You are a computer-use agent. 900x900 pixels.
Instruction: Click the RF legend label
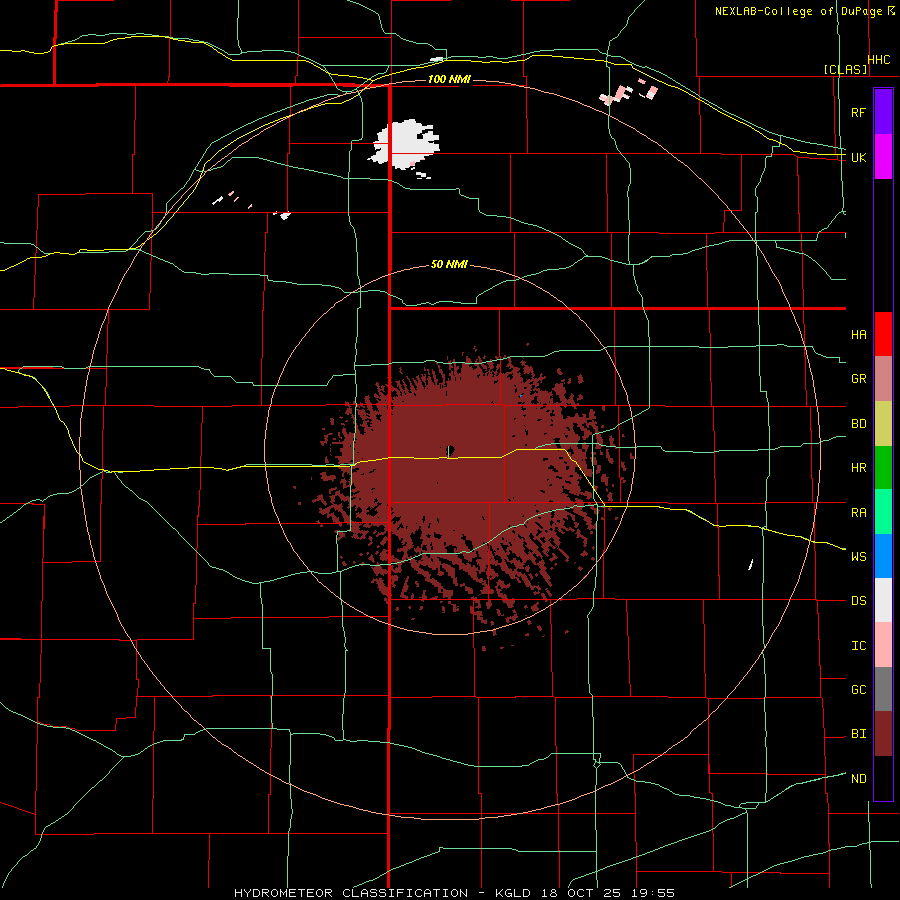click(x=858, y=112)
